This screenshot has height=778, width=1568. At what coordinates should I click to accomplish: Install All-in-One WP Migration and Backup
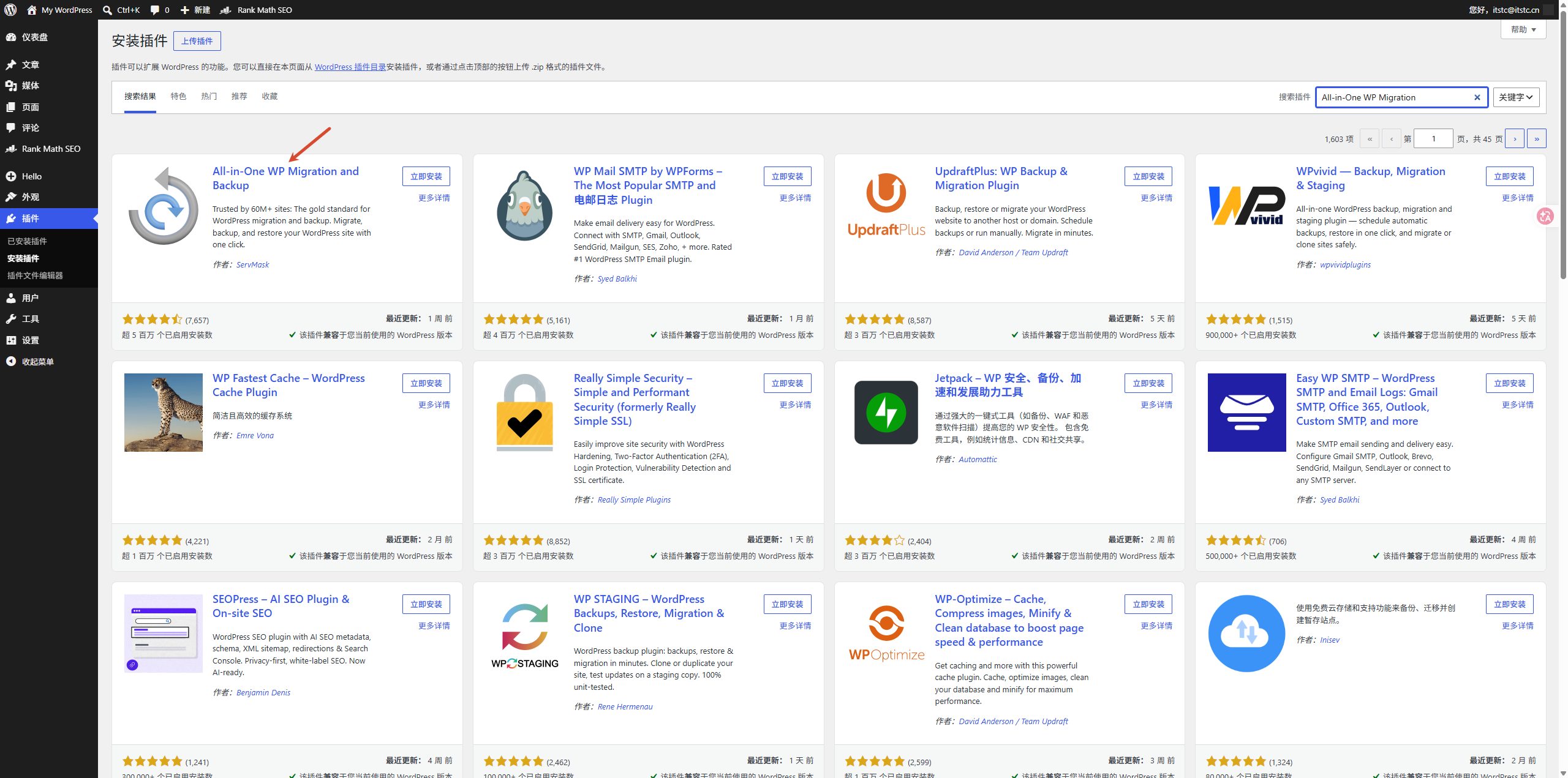click(x=426, y=176)
